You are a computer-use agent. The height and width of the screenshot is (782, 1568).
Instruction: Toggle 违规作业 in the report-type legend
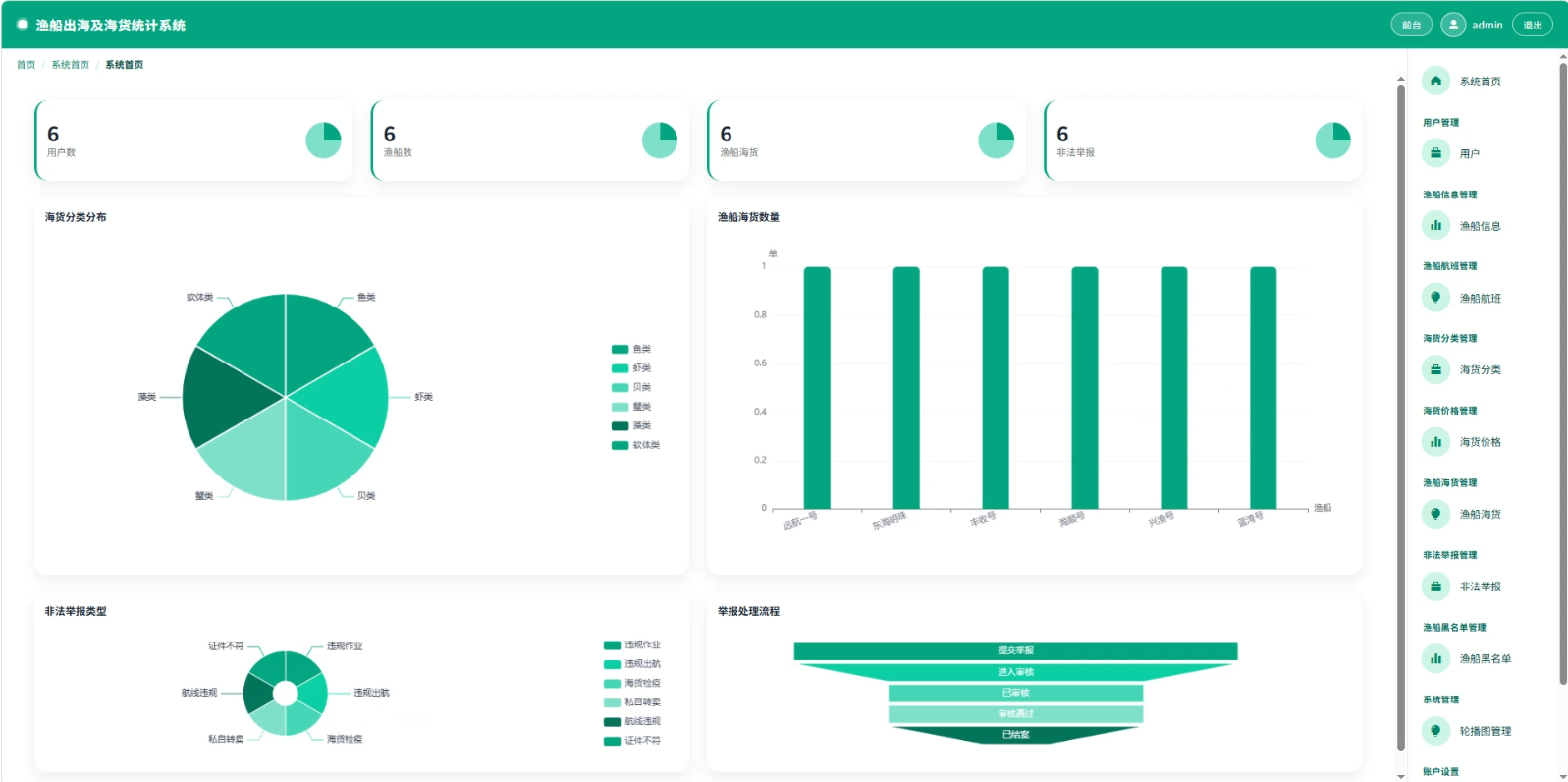tap(632, 645)
